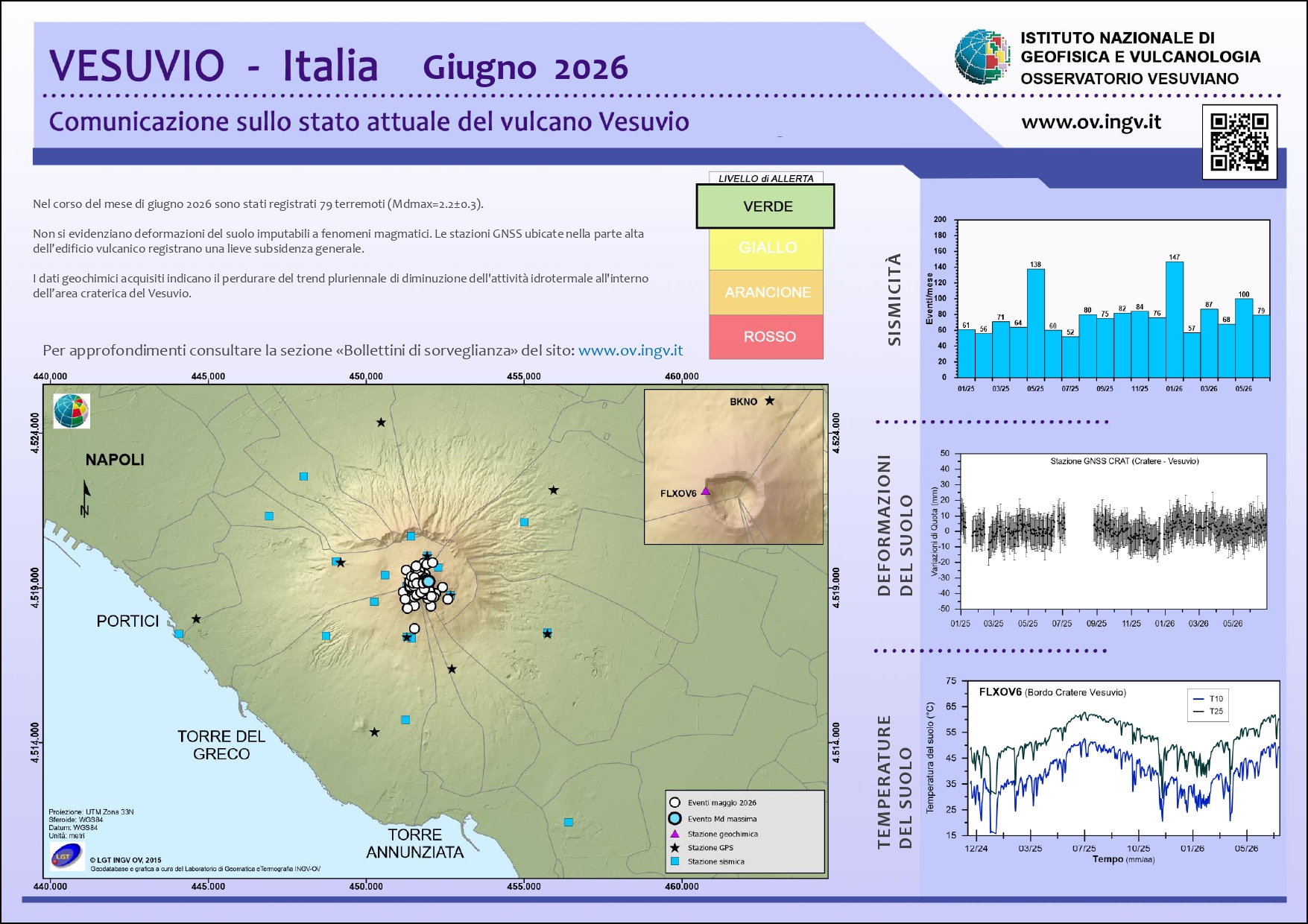Image resolution: width=1308 pixels, height=924 pixels.
Task: Click the bar labeled 138 in the seismicity chart
Action: click(1036, 323)
